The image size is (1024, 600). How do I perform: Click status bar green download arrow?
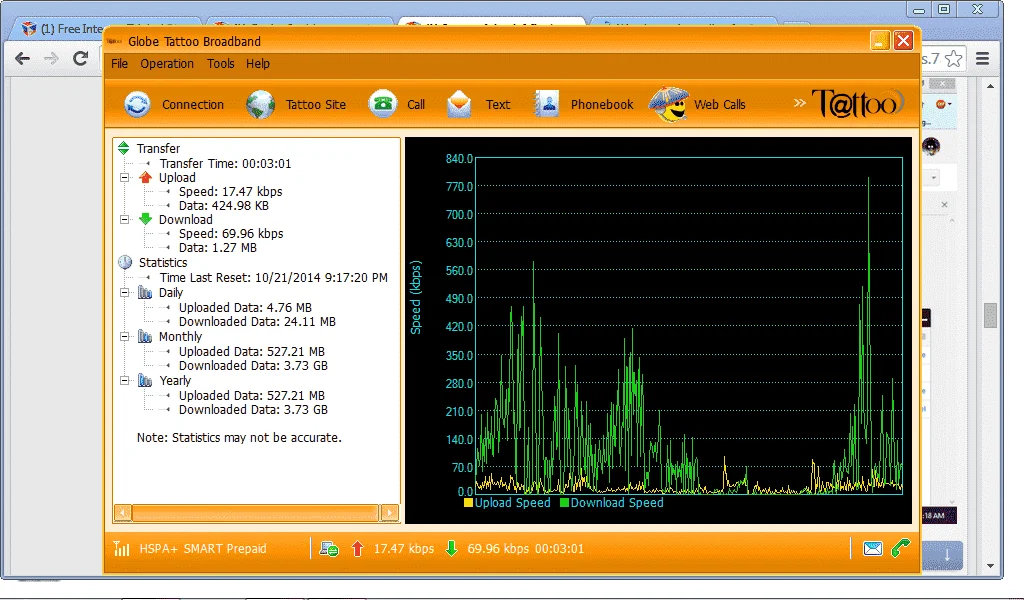(x=451, y=548)
